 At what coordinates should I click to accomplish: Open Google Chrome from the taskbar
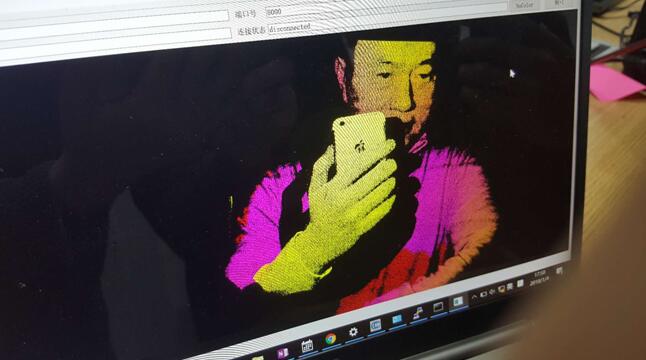(330, 339)
